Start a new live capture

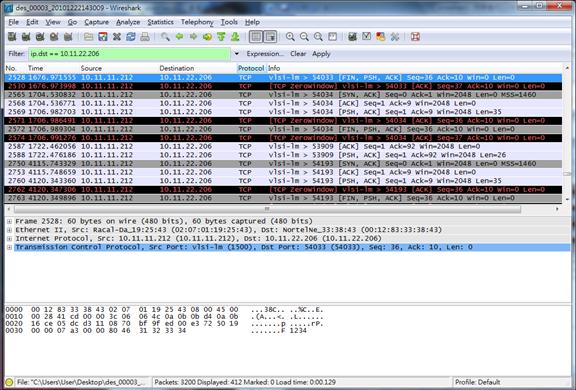click(40, 37)
